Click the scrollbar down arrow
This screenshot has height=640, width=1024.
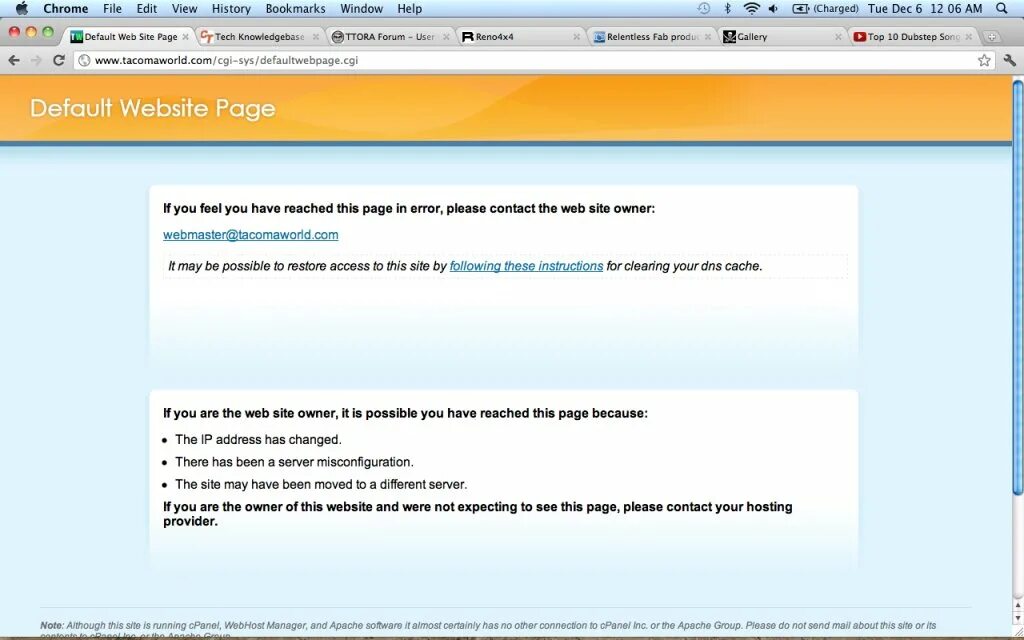click(x=1017, y=618)
